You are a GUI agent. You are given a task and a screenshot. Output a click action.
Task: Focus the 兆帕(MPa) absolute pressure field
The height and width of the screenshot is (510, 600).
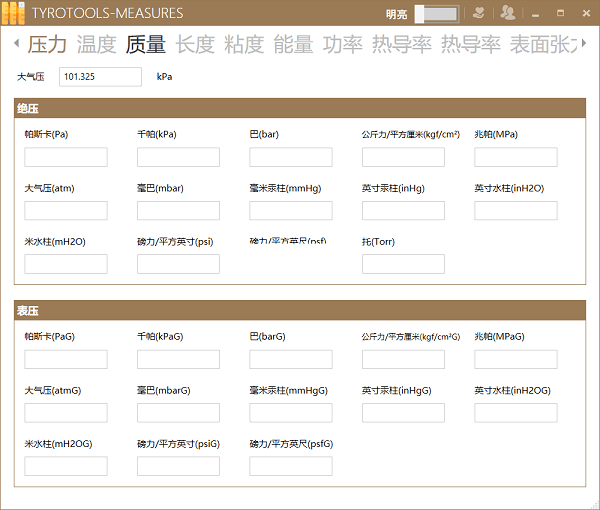(515, 157)
